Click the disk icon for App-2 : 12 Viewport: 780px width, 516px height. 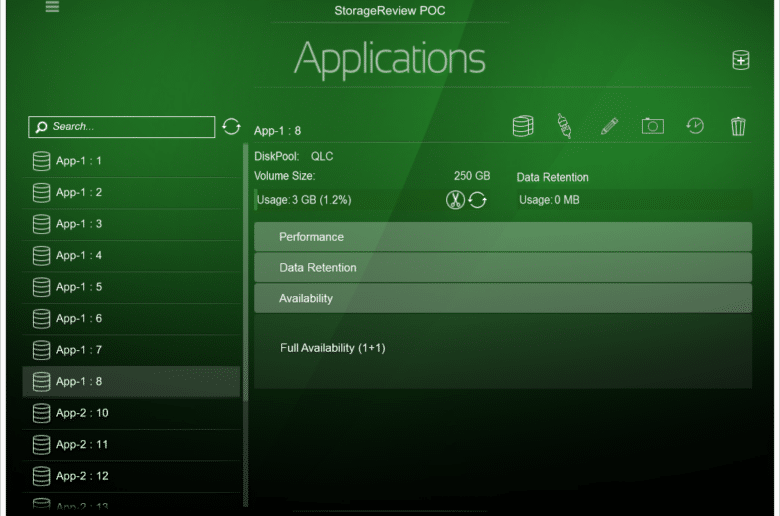(41, 476)
